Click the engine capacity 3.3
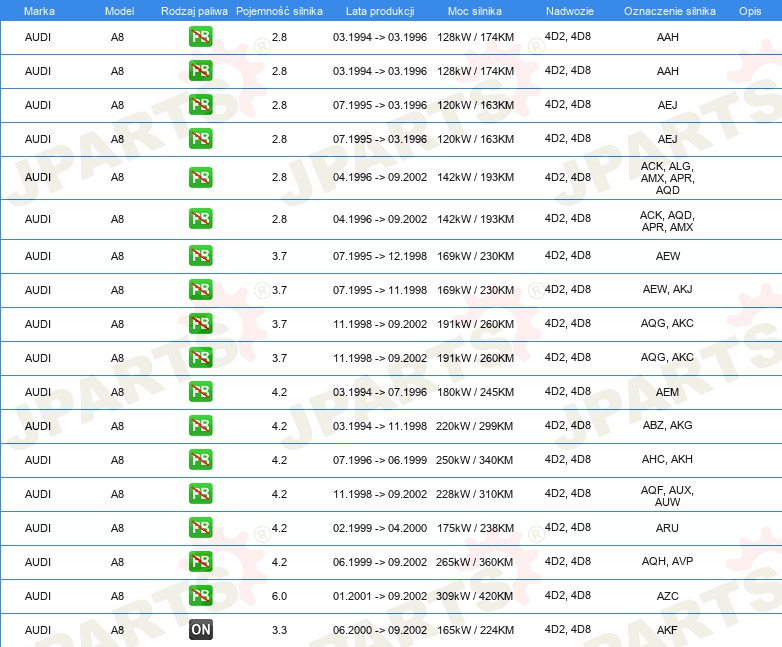The height and width of the screenshot is (647, 782). point(279,630)
